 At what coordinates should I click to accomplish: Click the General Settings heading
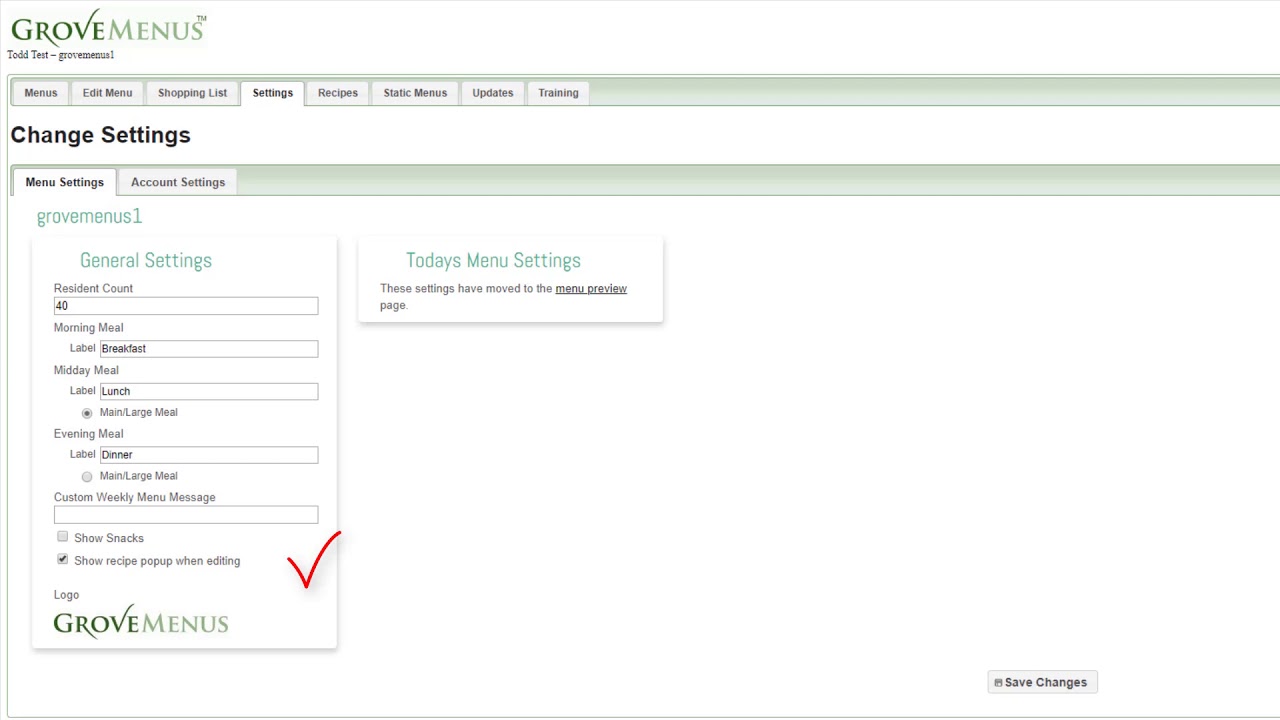click(146, 260)
